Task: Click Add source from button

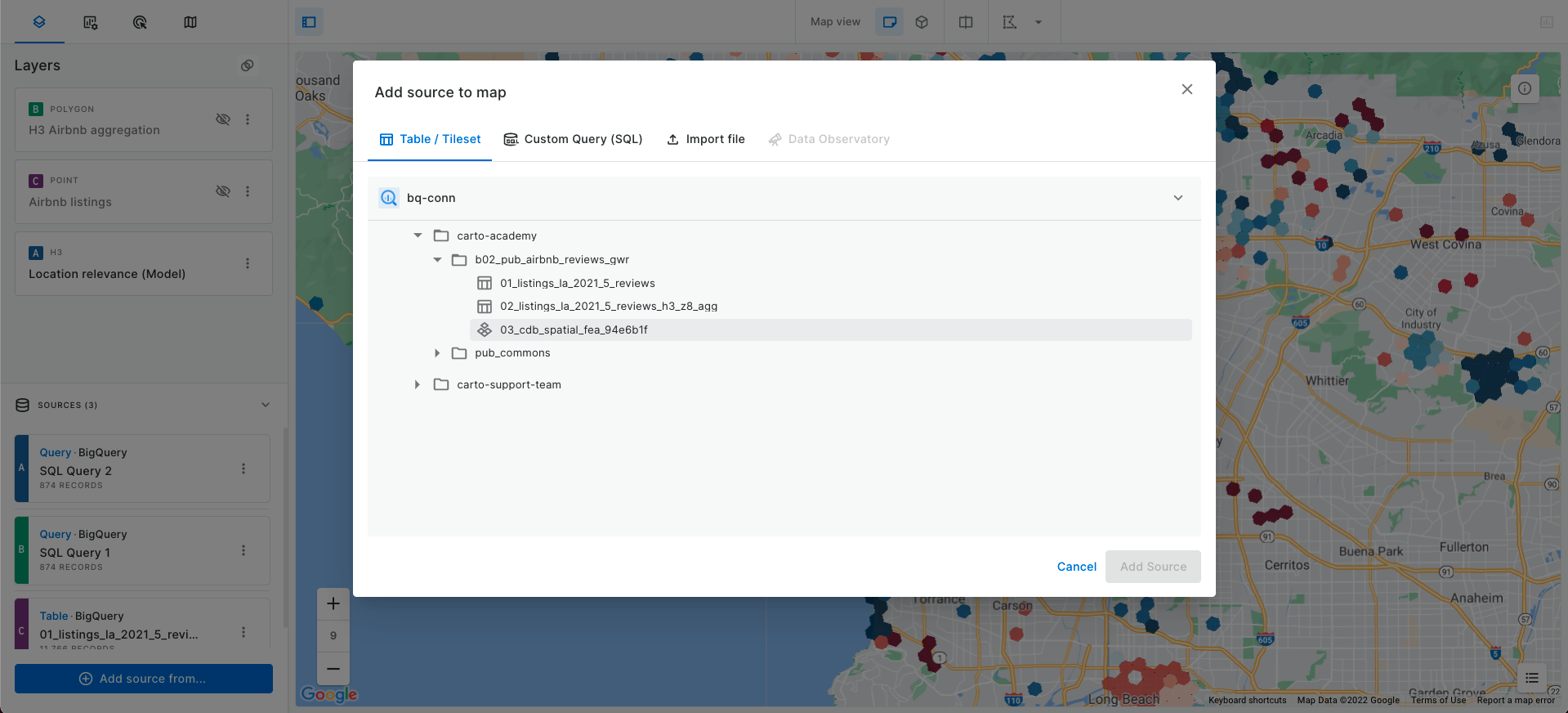Action: 144,679
